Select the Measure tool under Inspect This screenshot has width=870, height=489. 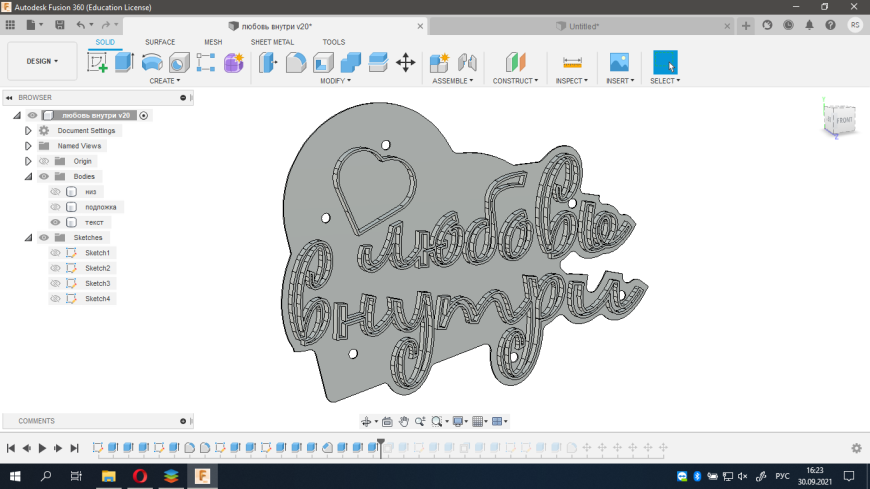[572, 63]
